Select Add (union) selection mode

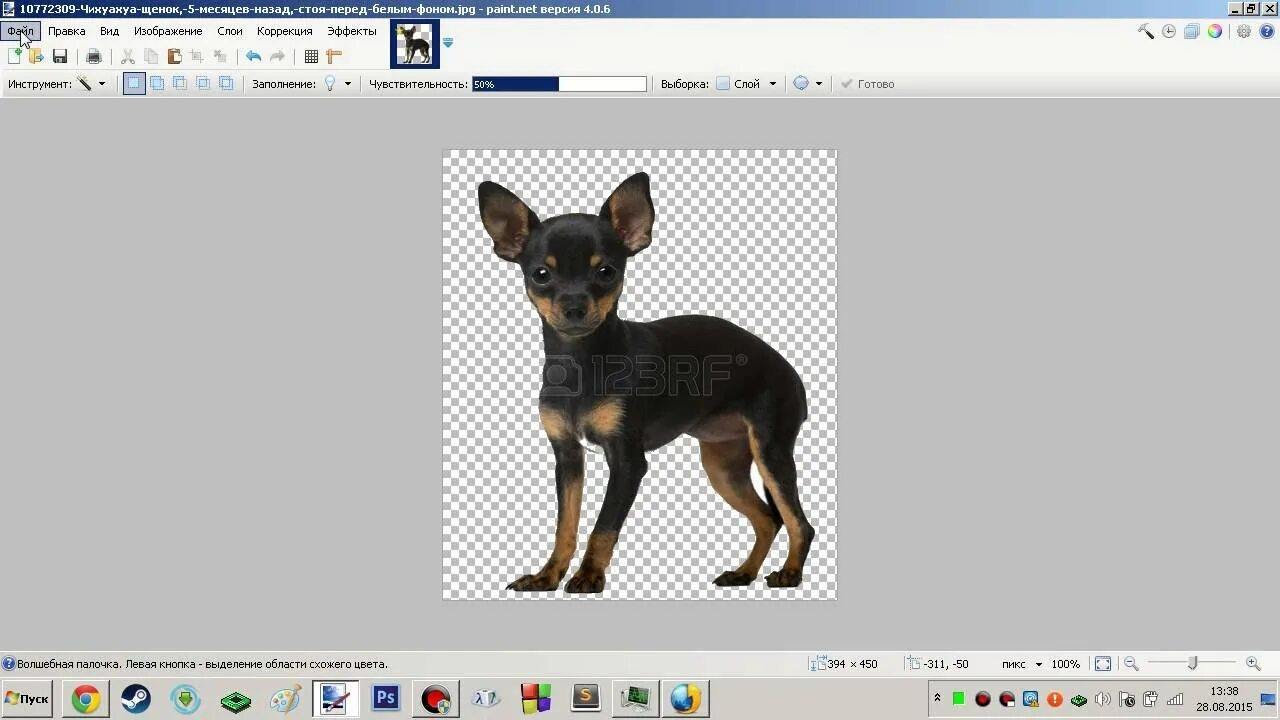(x=157, y=84)
